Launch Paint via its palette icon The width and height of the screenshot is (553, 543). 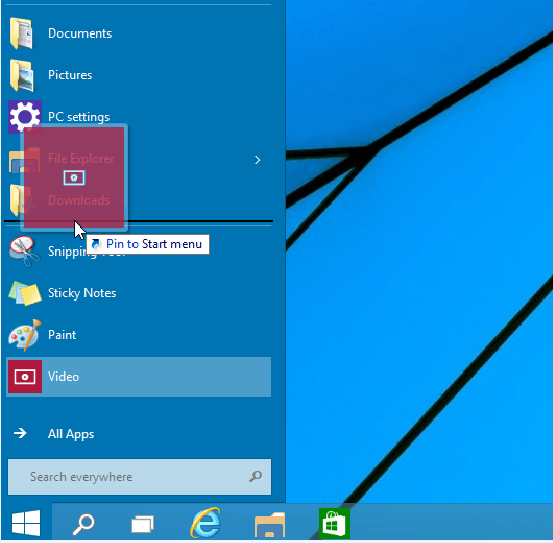point(25,335)
